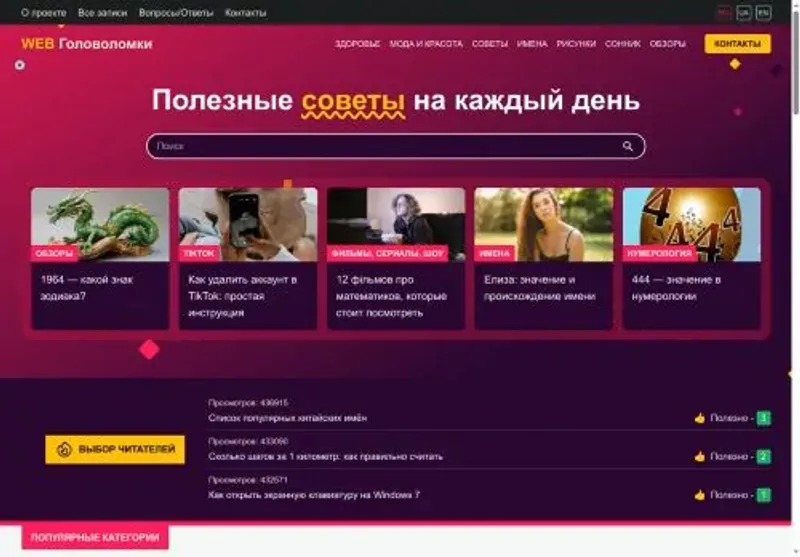Focus the Поиск search field
Viewport: 800px width, 557px height.
point(395,146)
